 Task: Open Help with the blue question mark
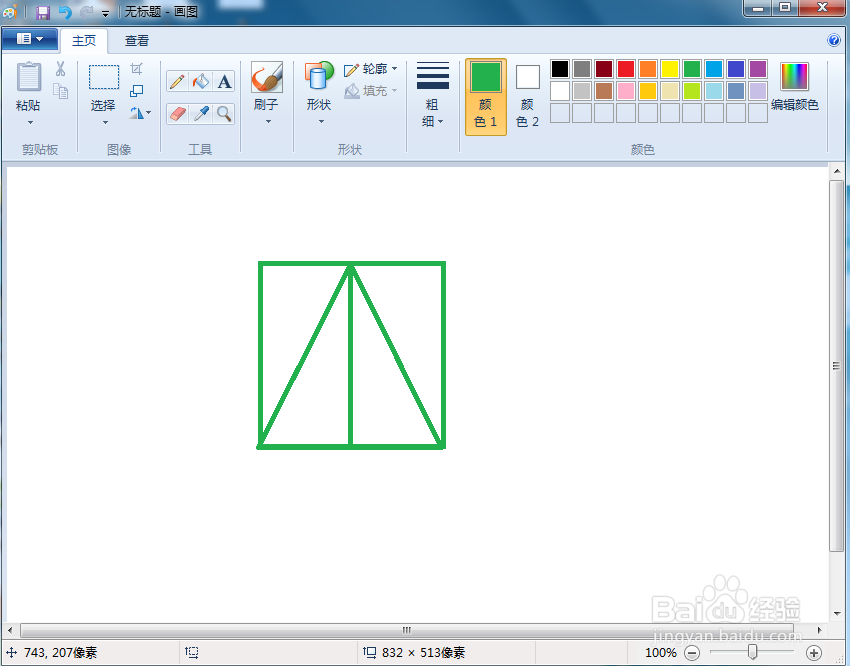click(834, 40)
